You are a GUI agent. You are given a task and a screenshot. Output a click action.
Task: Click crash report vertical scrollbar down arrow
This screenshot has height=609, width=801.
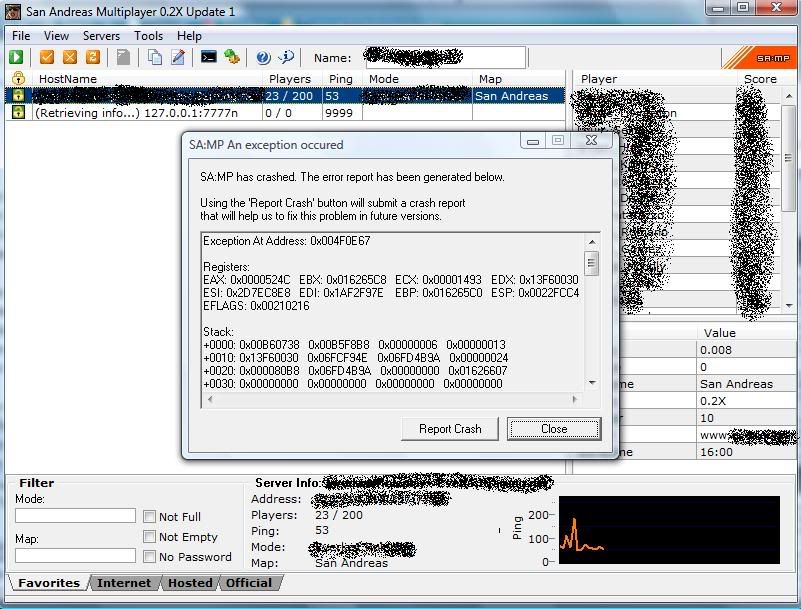tap(592, 383)
